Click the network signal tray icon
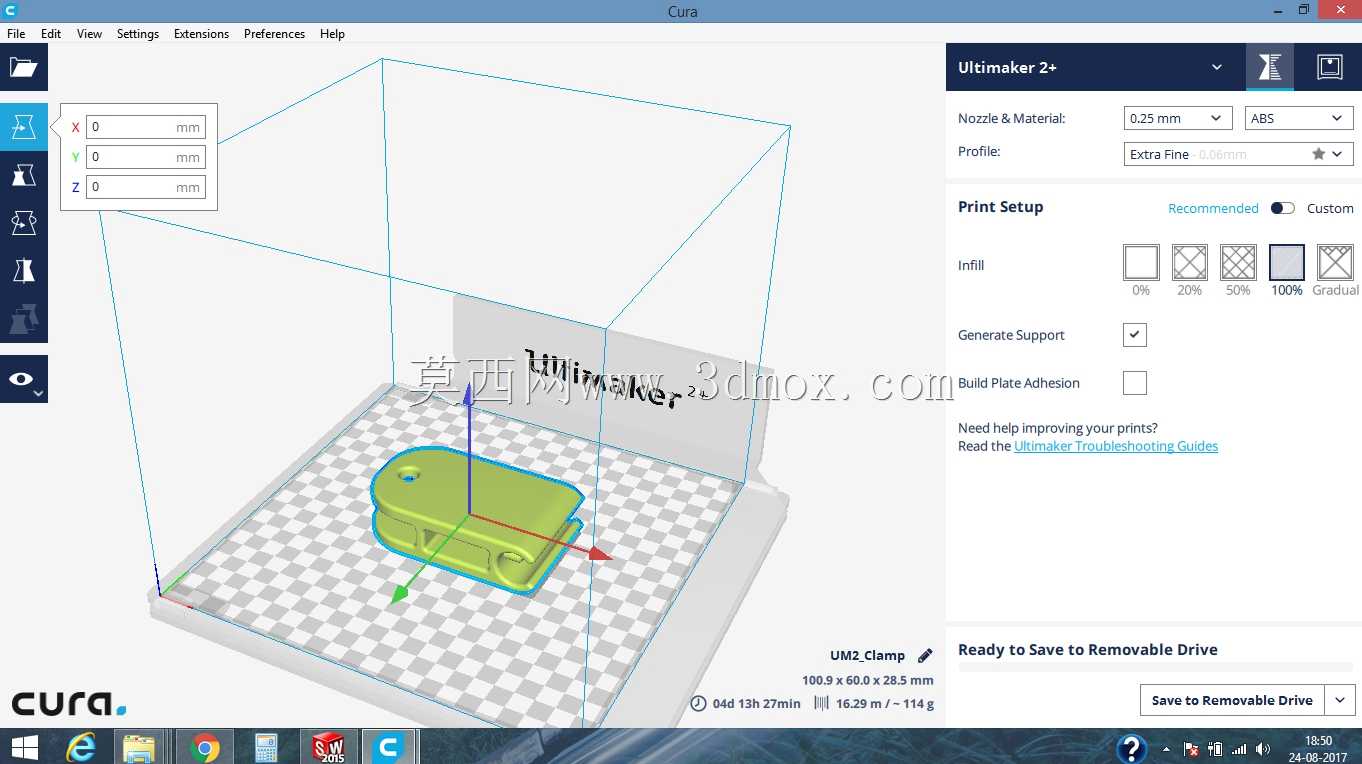 (x=1239, y=749)
